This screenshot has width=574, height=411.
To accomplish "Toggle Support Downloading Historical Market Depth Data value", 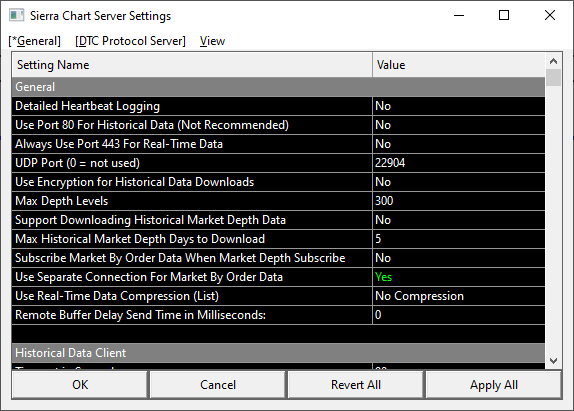I will point(459,220).
